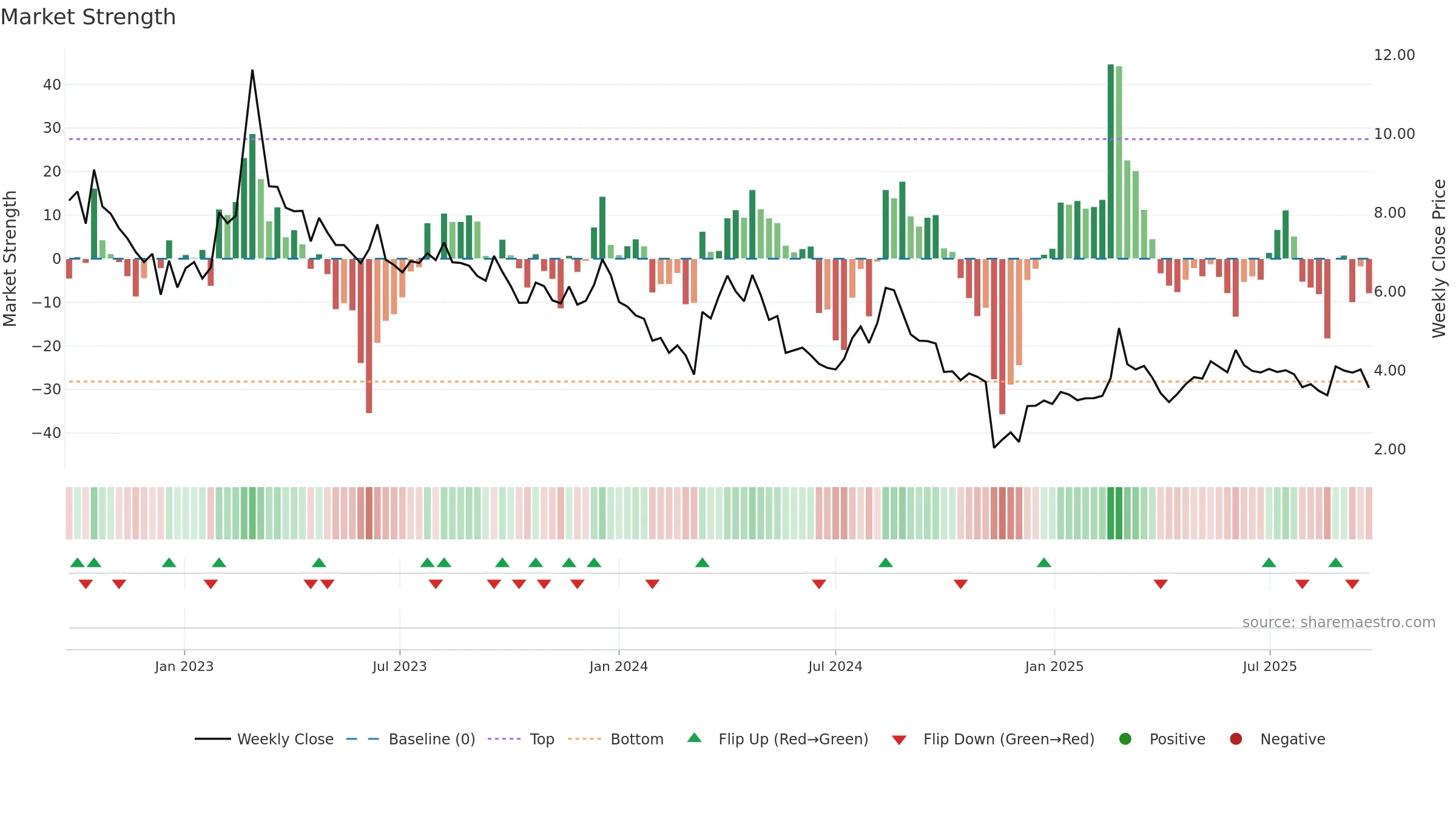Image resolution: width=1456 pixels, height=819 pixels.
Task: Click the rotated Market Strength left axis title
Action: click(10, 258)
